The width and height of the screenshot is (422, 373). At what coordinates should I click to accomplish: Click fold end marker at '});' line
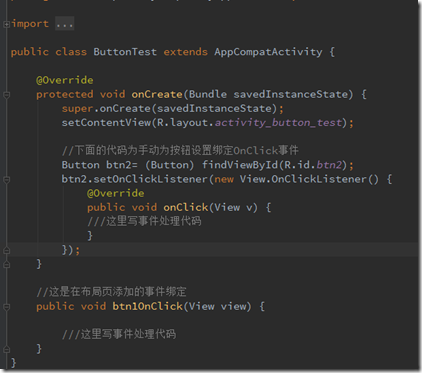(x=6, y=250)
